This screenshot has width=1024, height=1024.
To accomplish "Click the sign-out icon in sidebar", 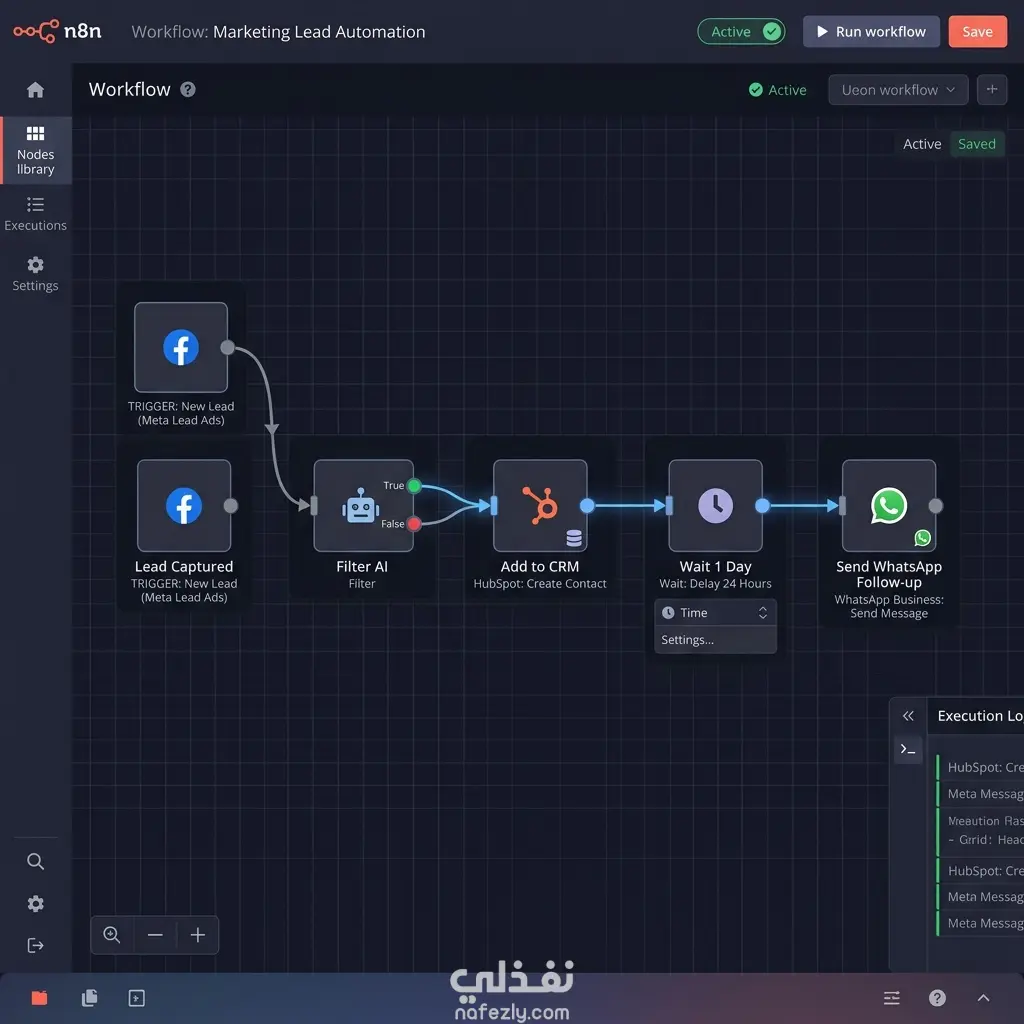I will (x=35, y=945).
